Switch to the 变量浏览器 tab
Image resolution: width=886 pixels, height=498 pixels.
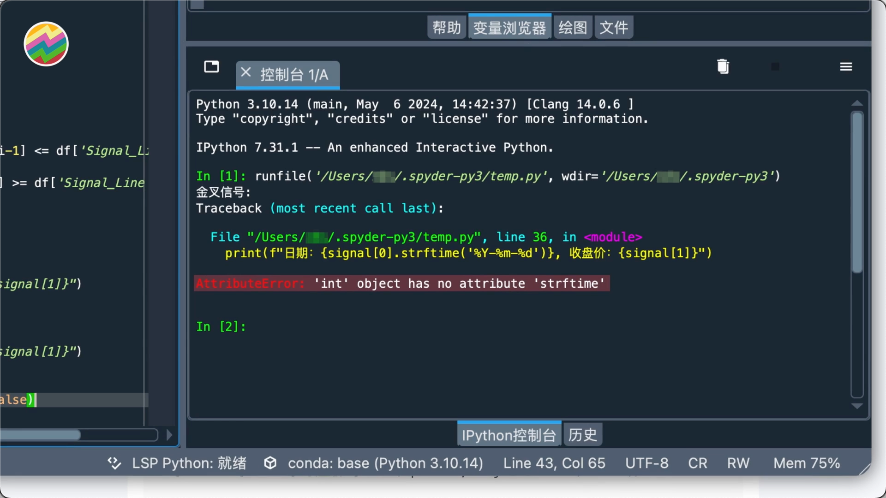click(x=510, y=28)
